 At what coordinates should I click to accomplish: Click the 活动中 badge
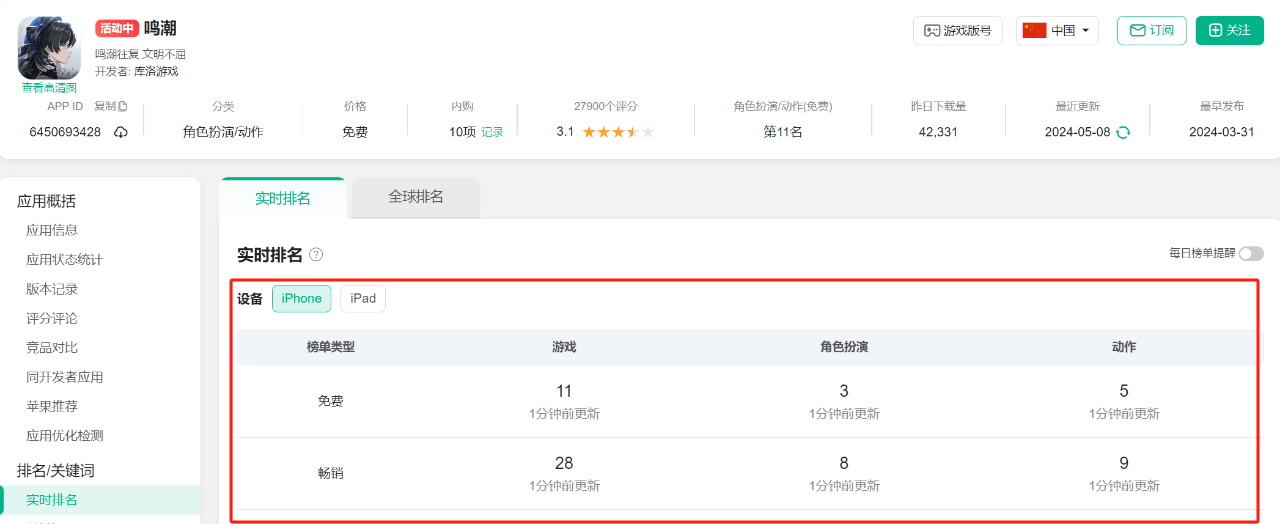point(117,29)
